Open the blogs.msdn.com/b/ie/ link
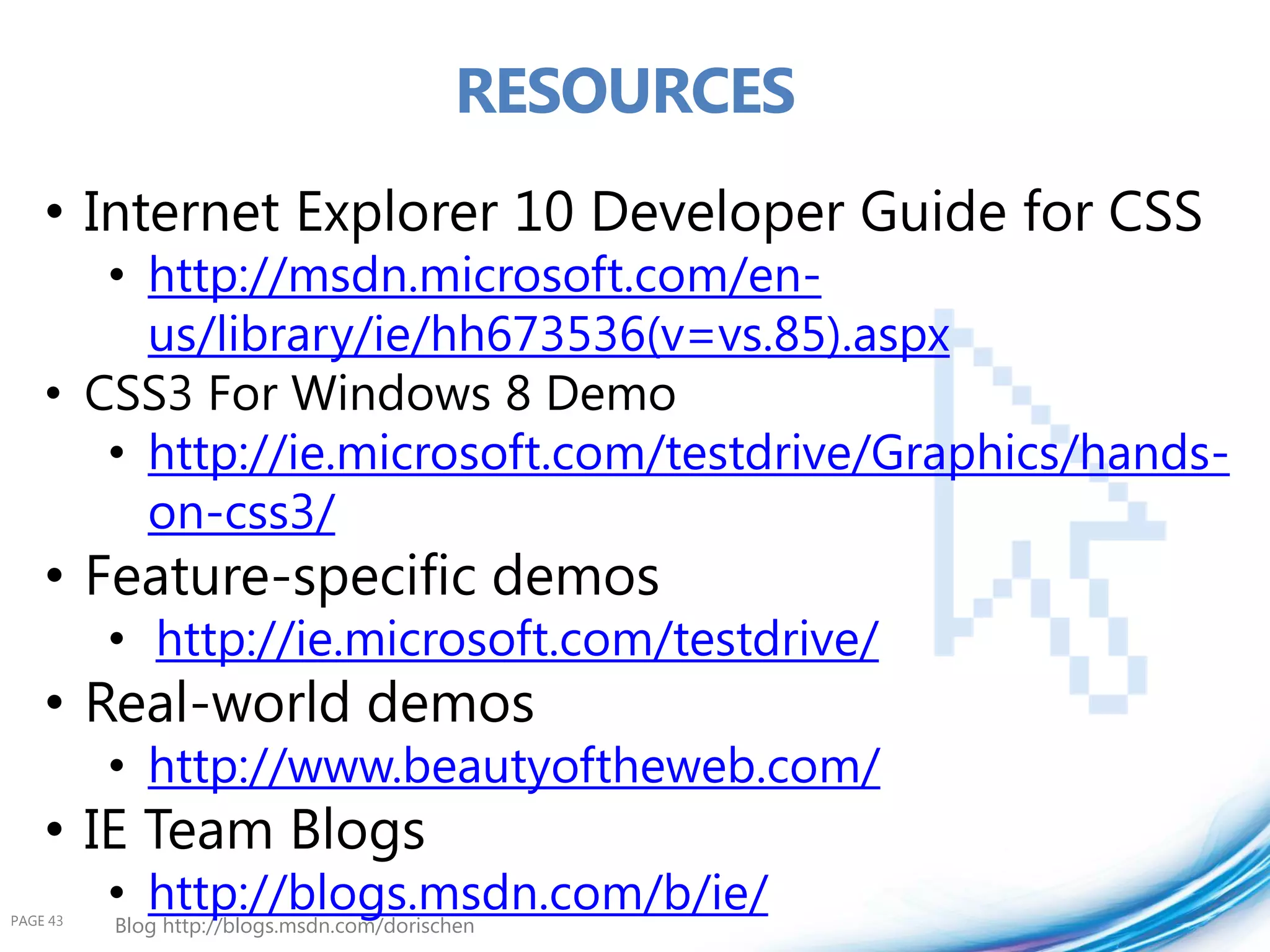 point(458,893)
